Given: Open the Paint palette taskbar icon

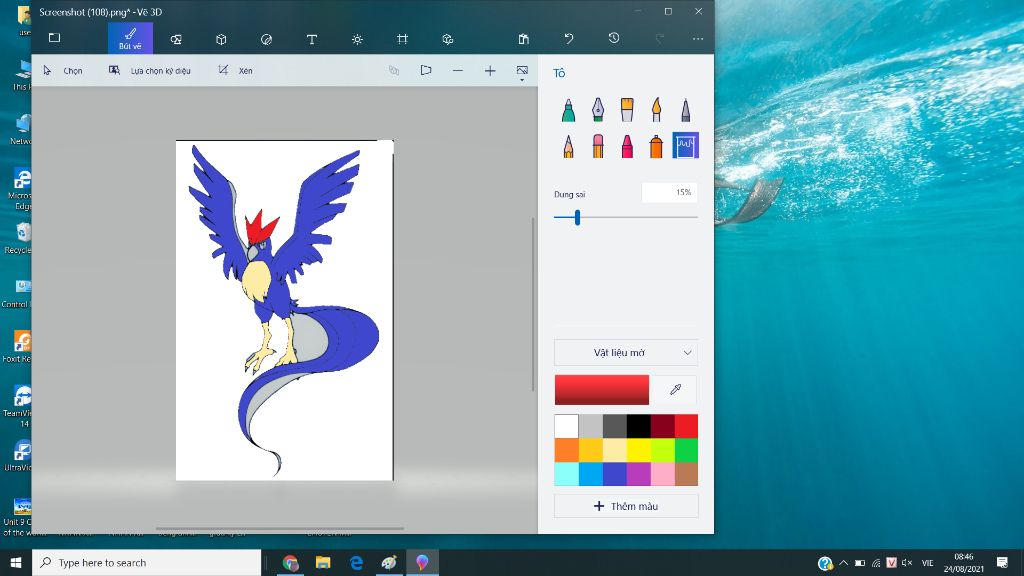Looking at the screenshot, I should pyautogui.click(x=389, y=562).
